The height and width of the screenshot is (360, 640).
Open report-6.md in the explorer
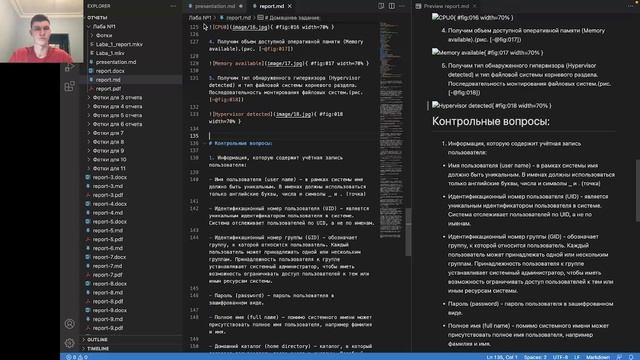coord(107,248)
